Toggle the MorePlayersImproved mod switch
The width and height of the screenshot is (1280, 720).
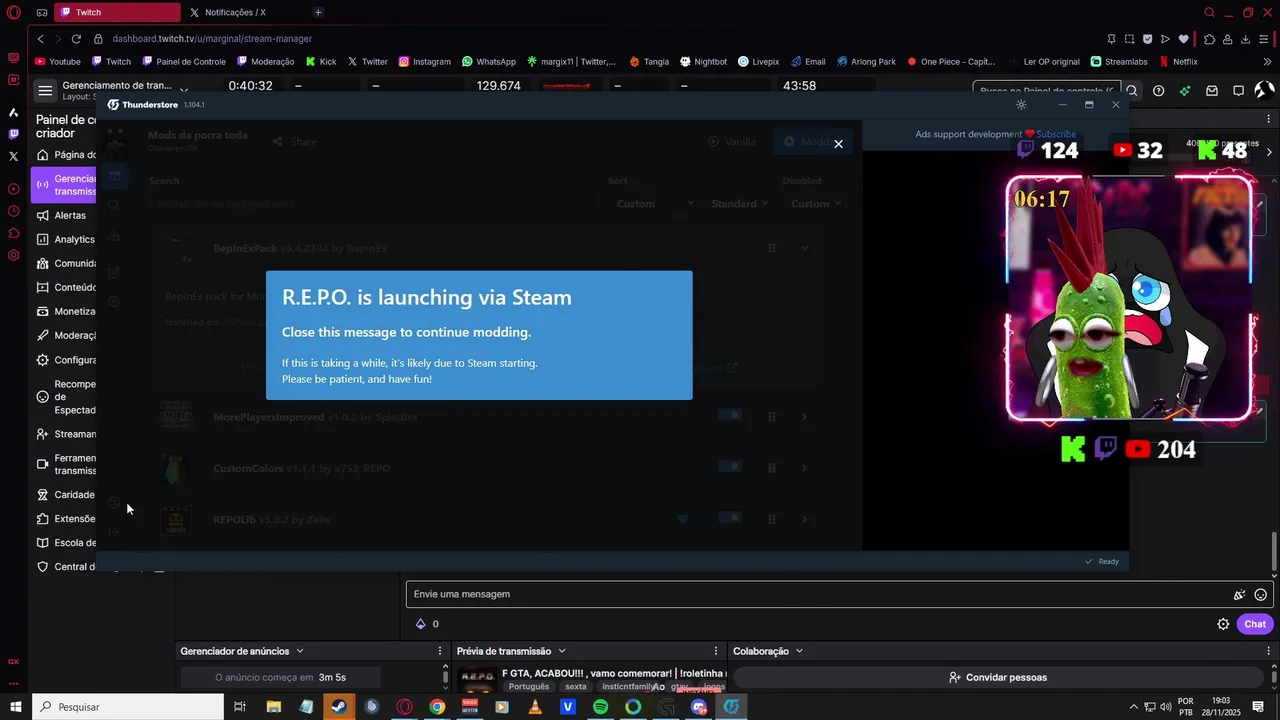[x=730, y=415]
